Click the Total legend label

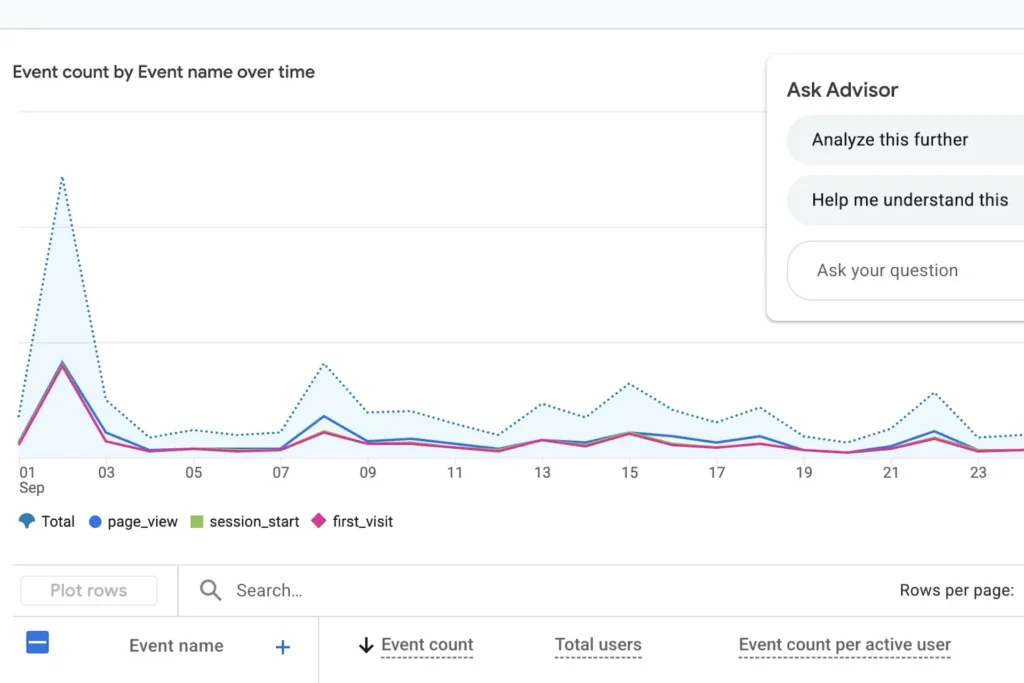tap(58, 522)
